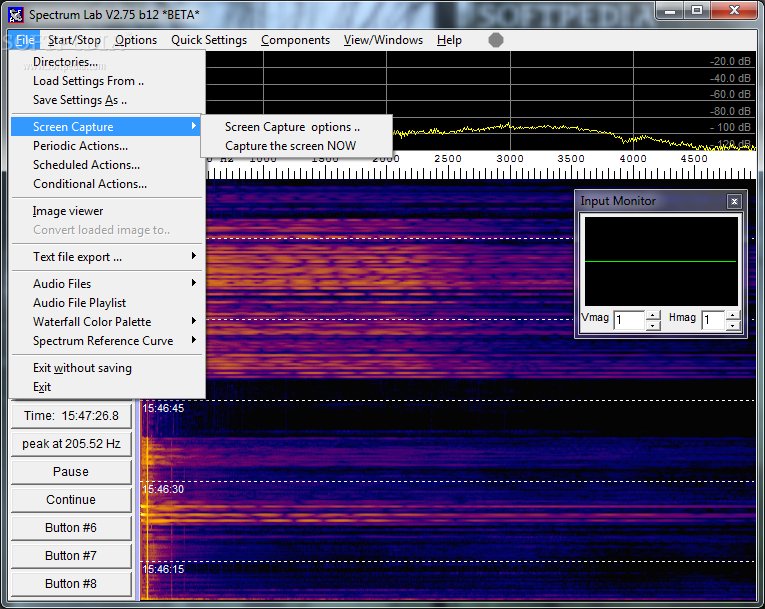
Task: Expand the Text file export submenu
Action: [x=107, y=257]
